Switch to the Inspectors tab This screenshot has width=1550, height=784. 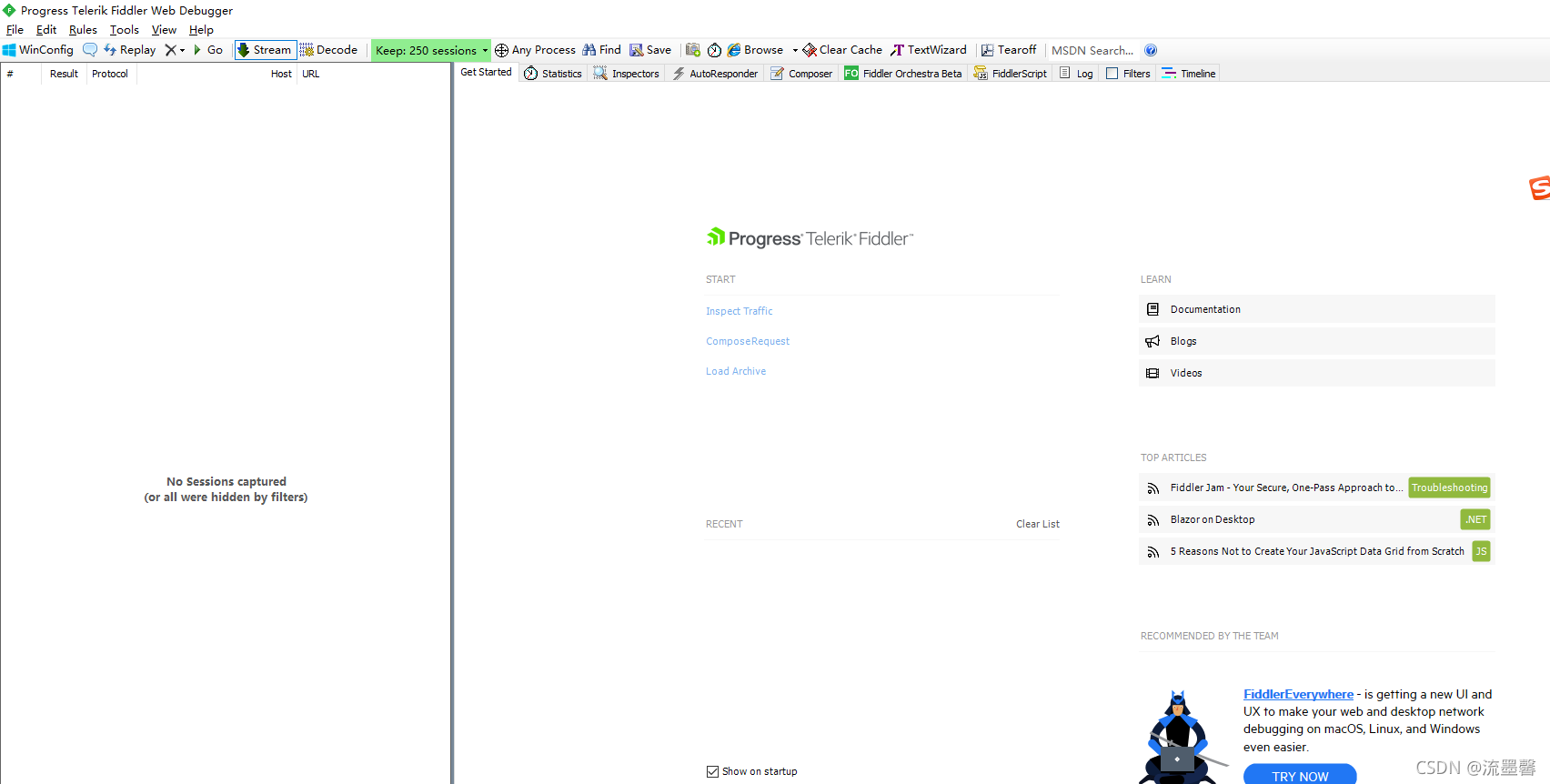(626, 74)
